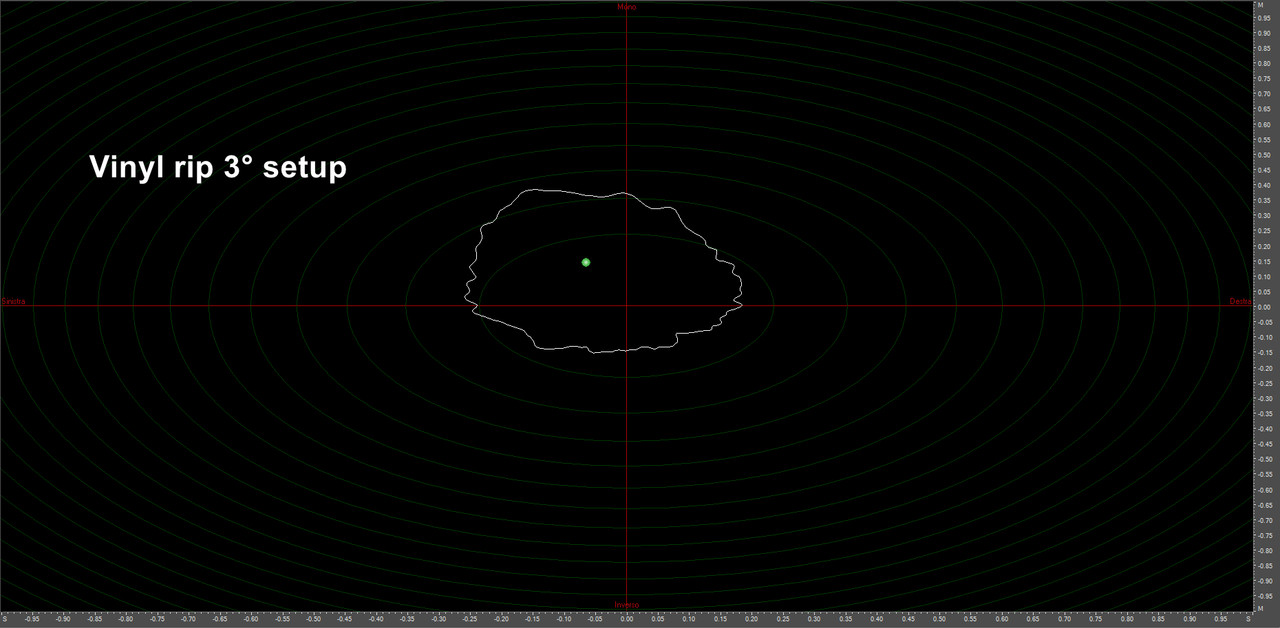Screen dimensions: 1280x628
Task: Click 0.00 on the bottom horizontal ruler
Action: tap(627, 620)
